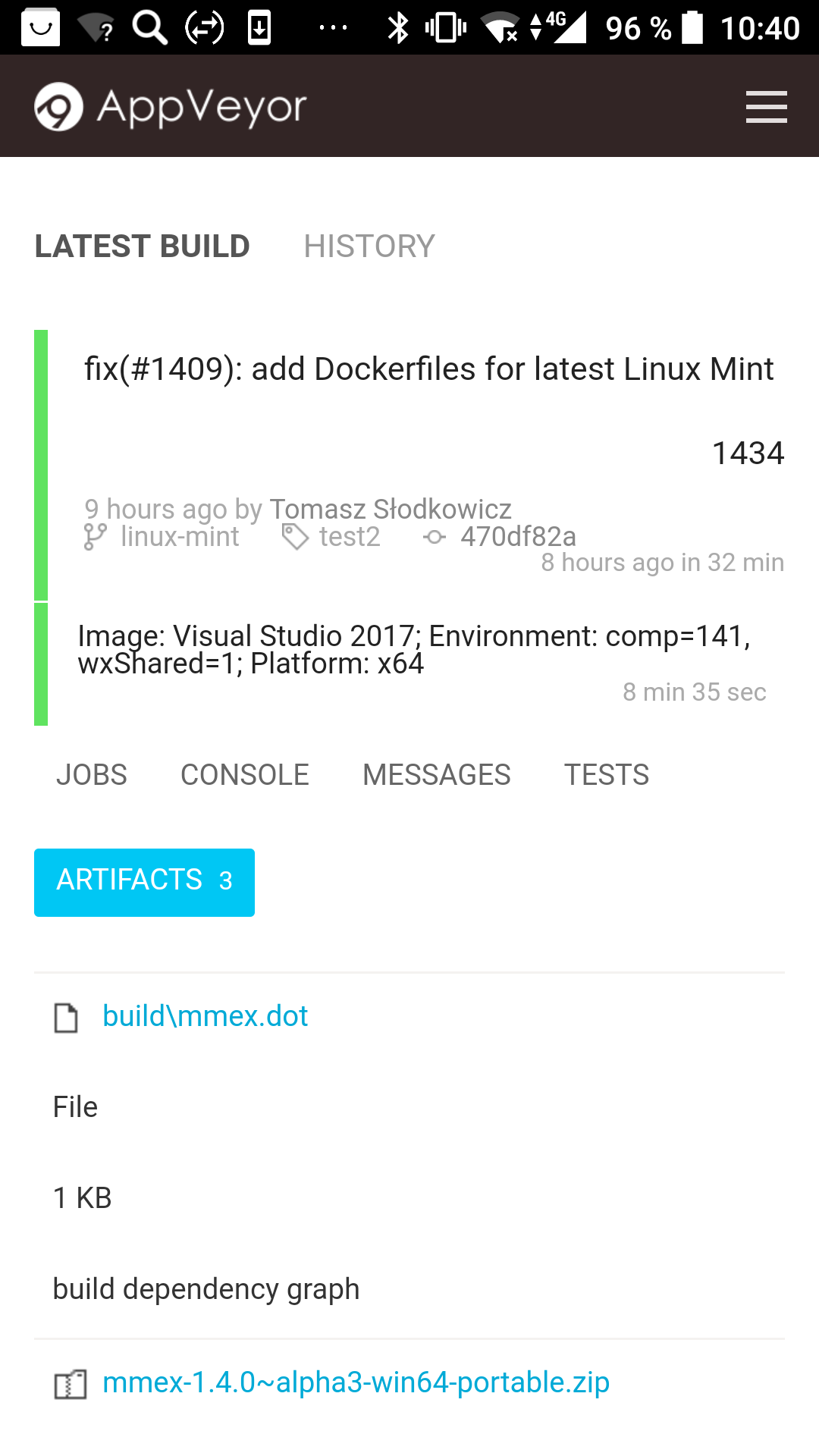Tap the Bluetooth icon in status bar

398,28
